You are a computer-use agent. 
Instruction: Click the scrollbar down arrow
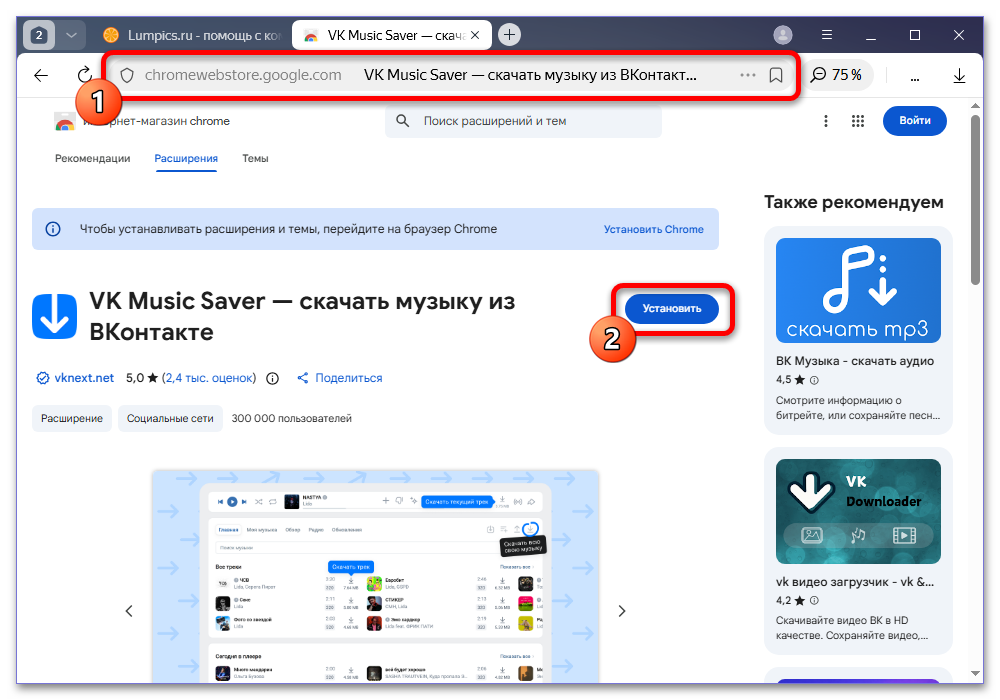pos(975,673)
